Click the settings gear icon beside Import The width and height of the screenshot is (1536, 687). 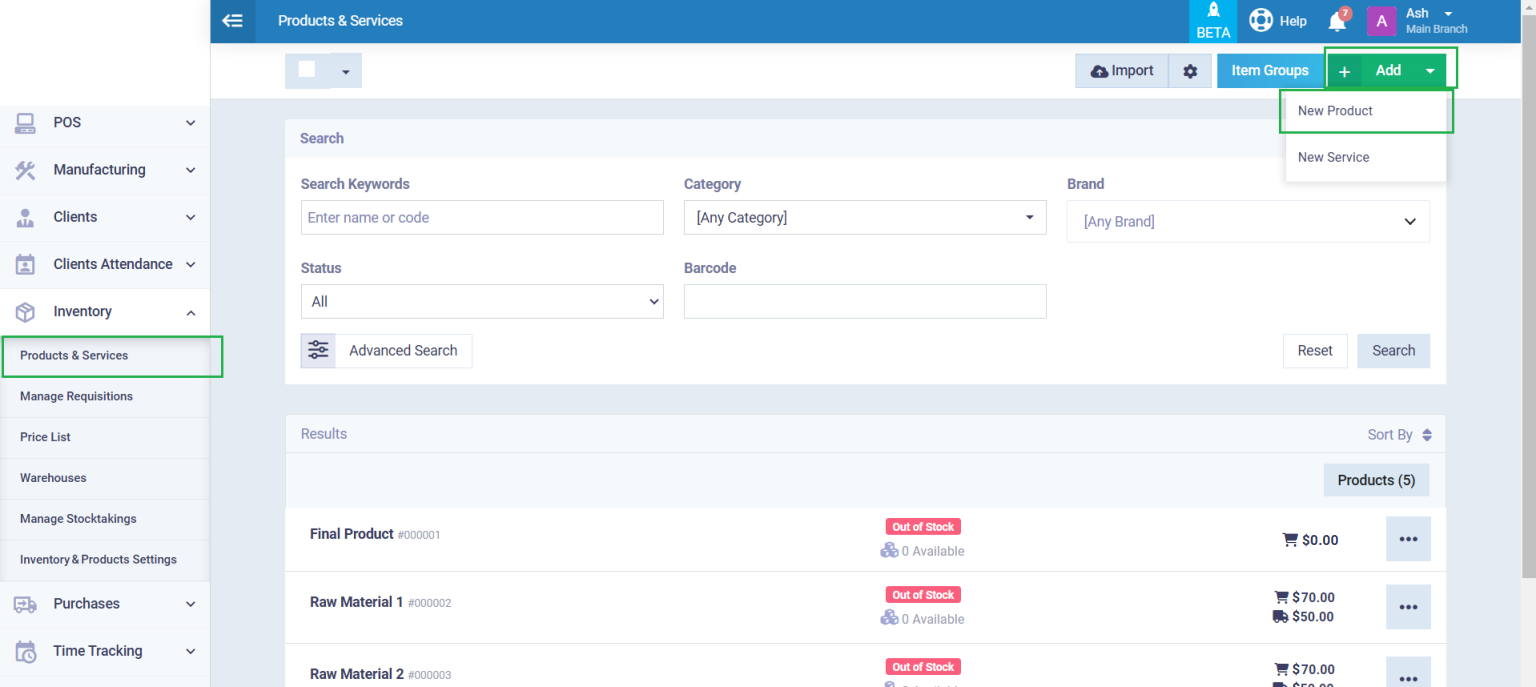[1190, 71]
